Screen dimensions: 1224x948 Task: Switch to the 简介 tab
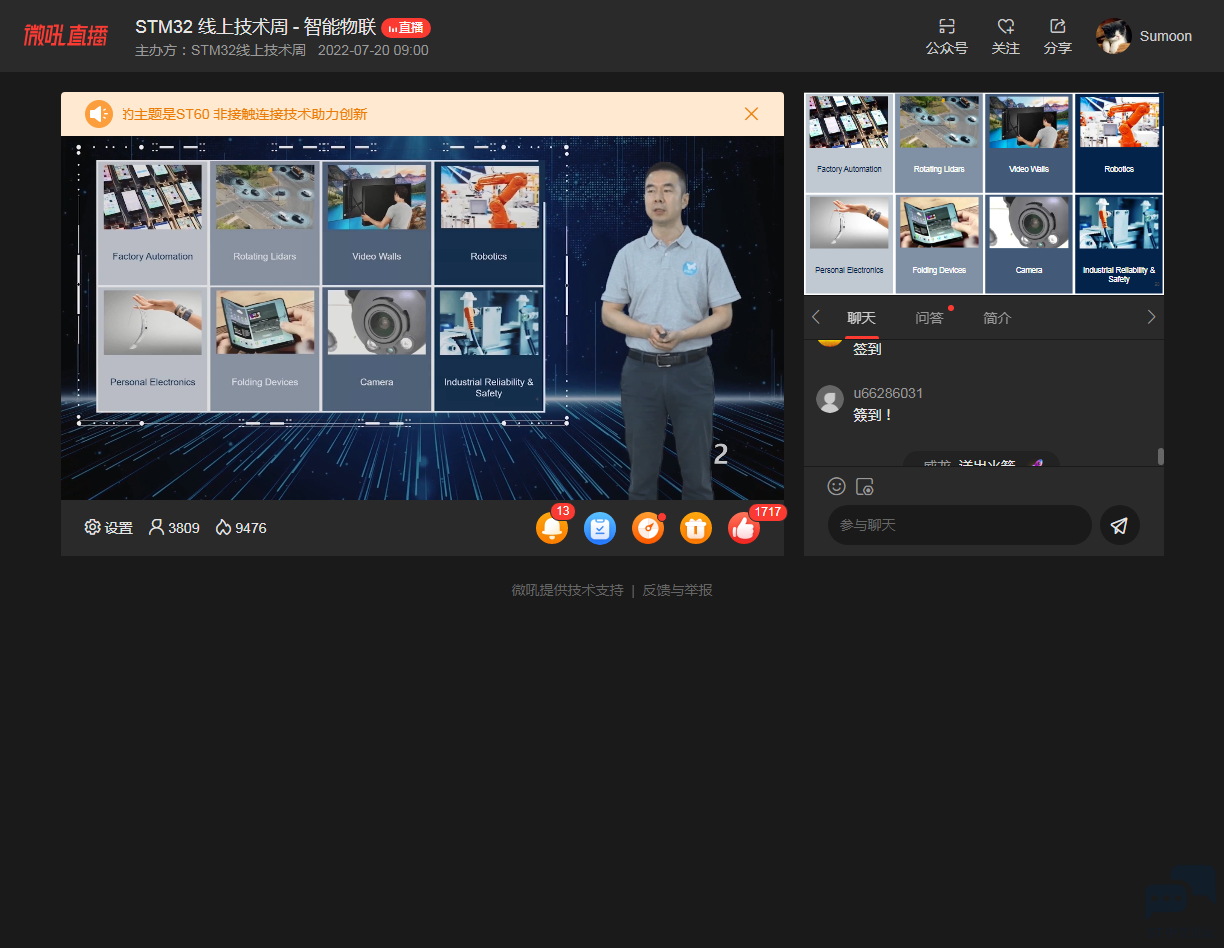(997, 318)
